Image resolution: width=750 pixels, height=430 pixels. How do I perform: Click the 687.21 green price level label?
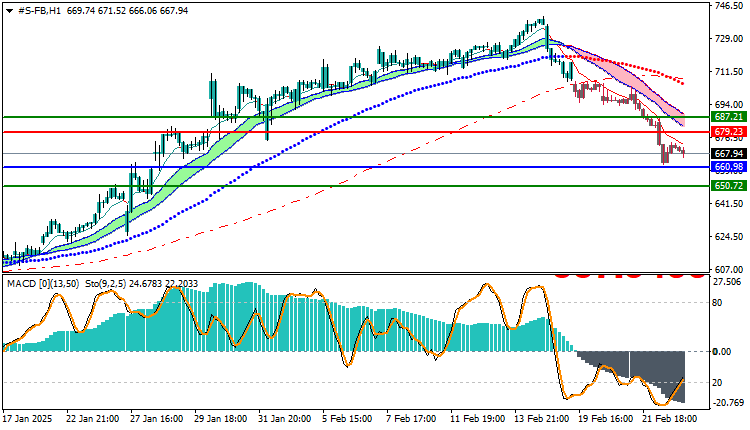[x=729, y=117]
